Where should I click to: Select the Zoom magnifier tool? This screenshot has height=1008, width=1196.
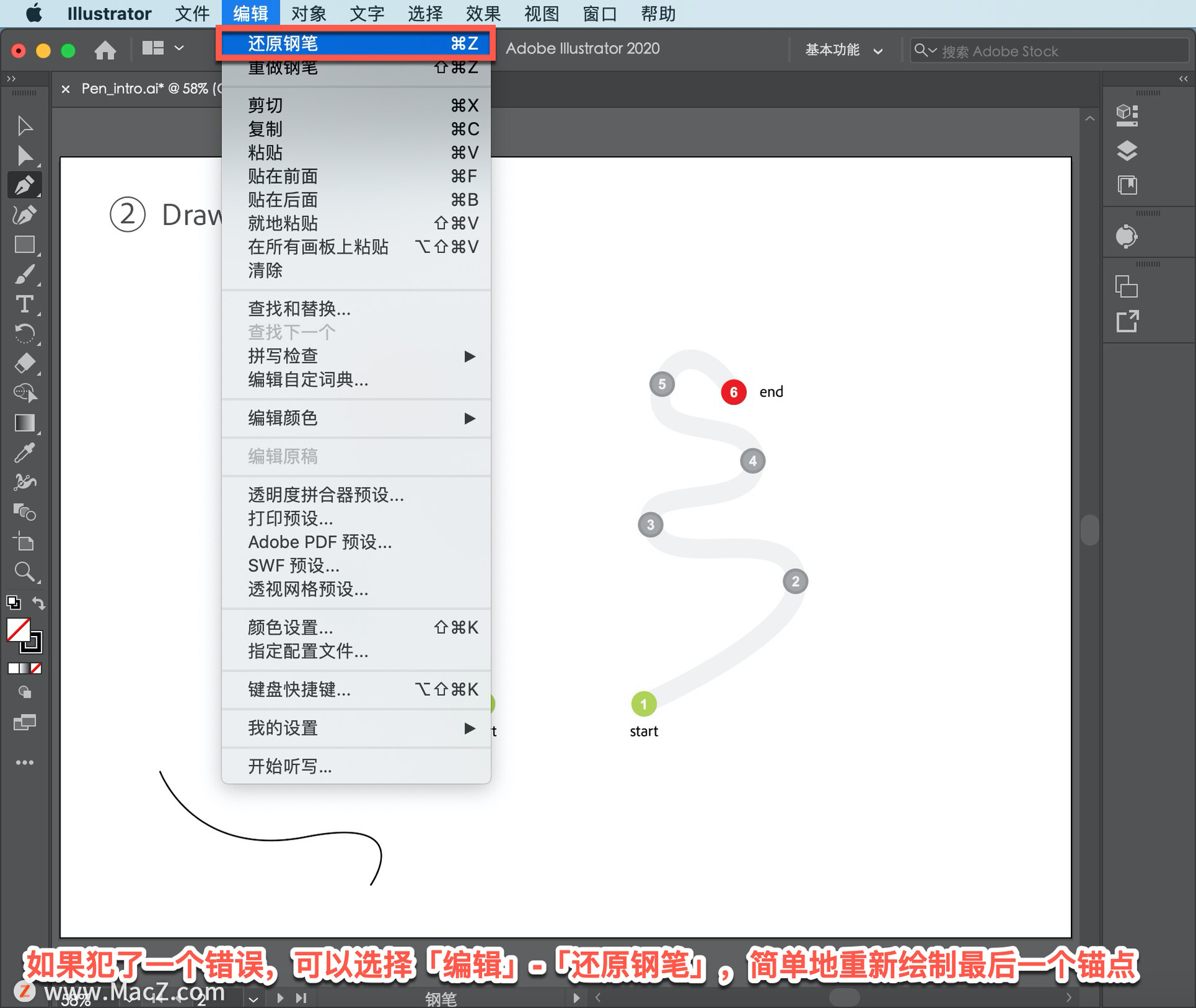click(x=24, y=572)
